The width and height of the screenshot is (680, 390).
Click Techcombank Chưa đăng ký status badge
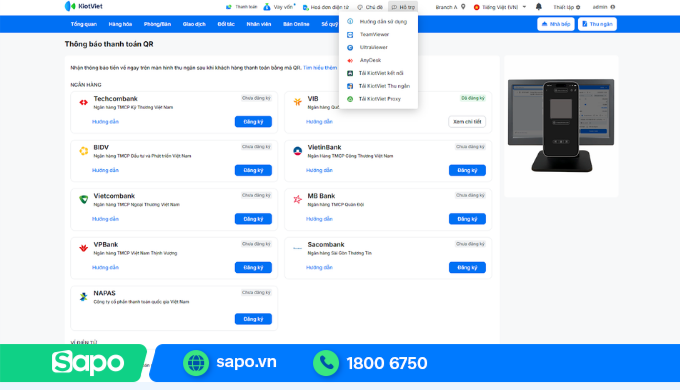(256, 98)
